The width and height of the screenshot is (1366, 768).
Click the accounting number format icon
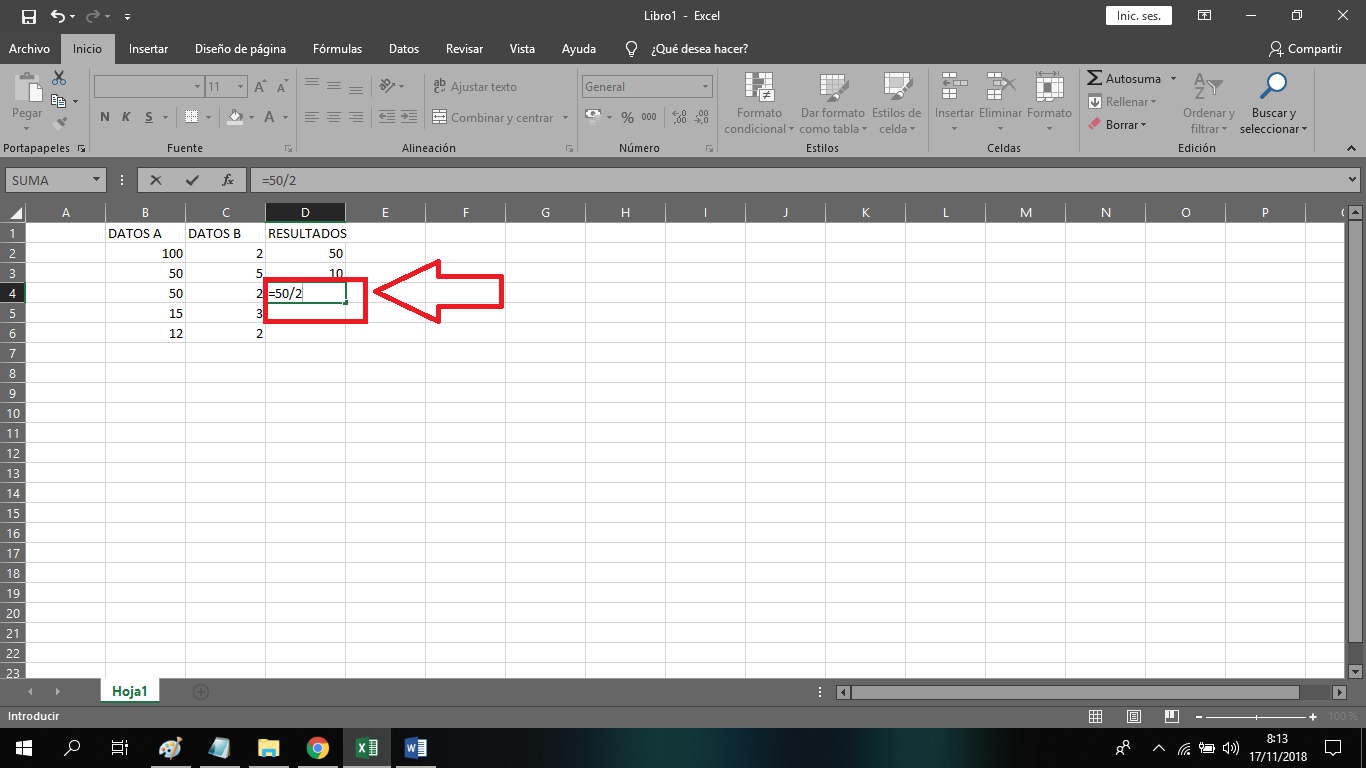click(x=593, y=117)
